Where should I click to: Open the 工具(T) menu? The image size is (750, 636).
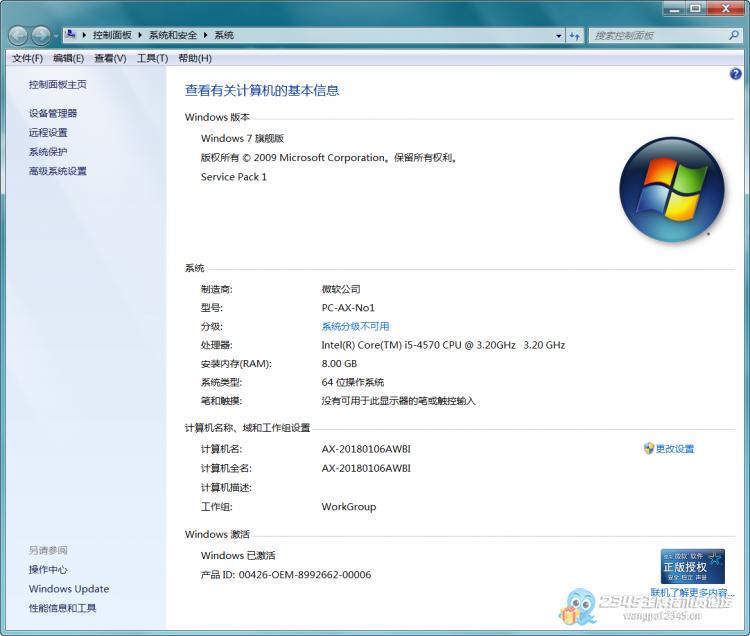click(152, 58)
